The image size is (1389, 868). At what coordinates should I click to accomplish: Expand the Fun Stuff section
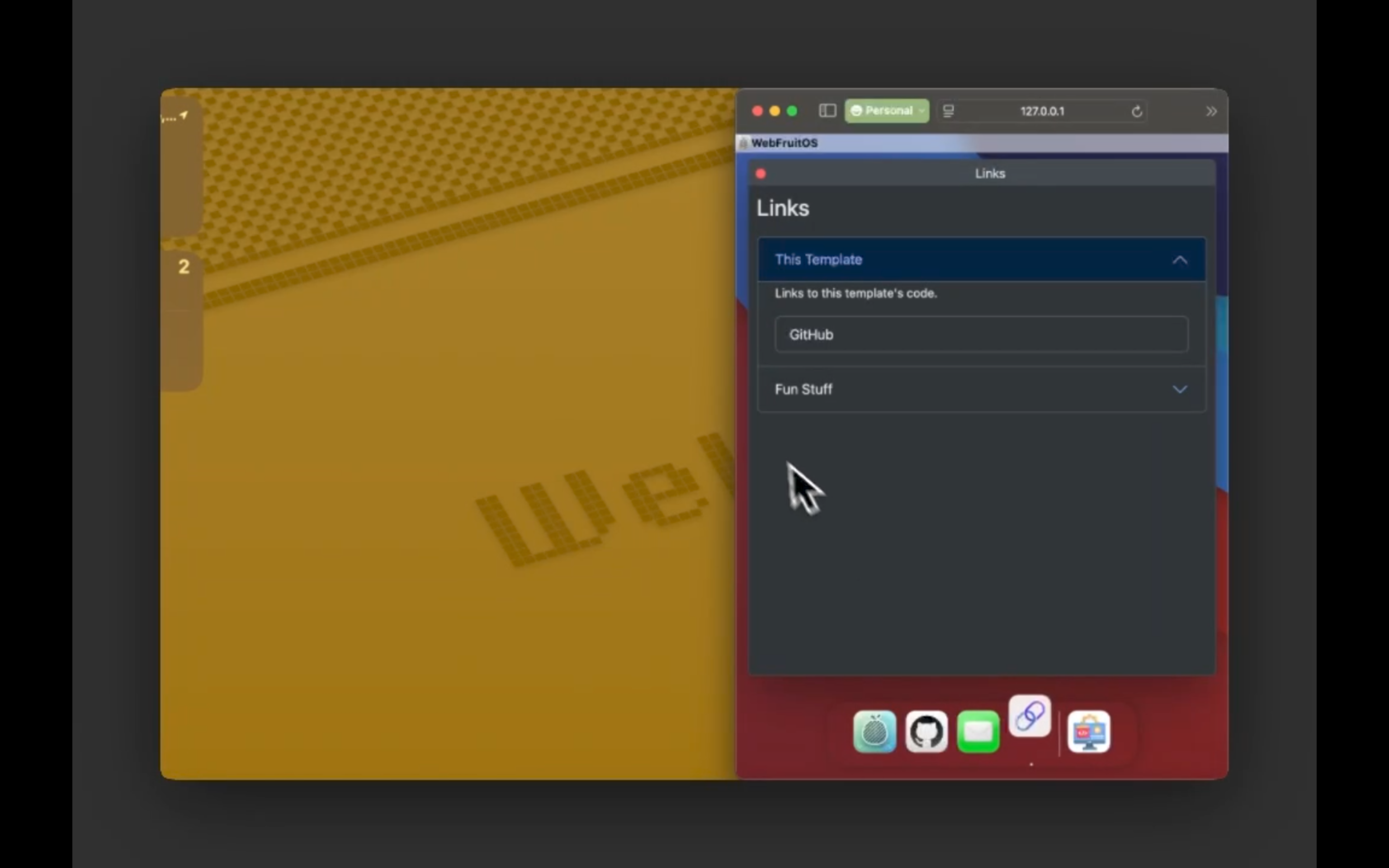(1180, 389)
